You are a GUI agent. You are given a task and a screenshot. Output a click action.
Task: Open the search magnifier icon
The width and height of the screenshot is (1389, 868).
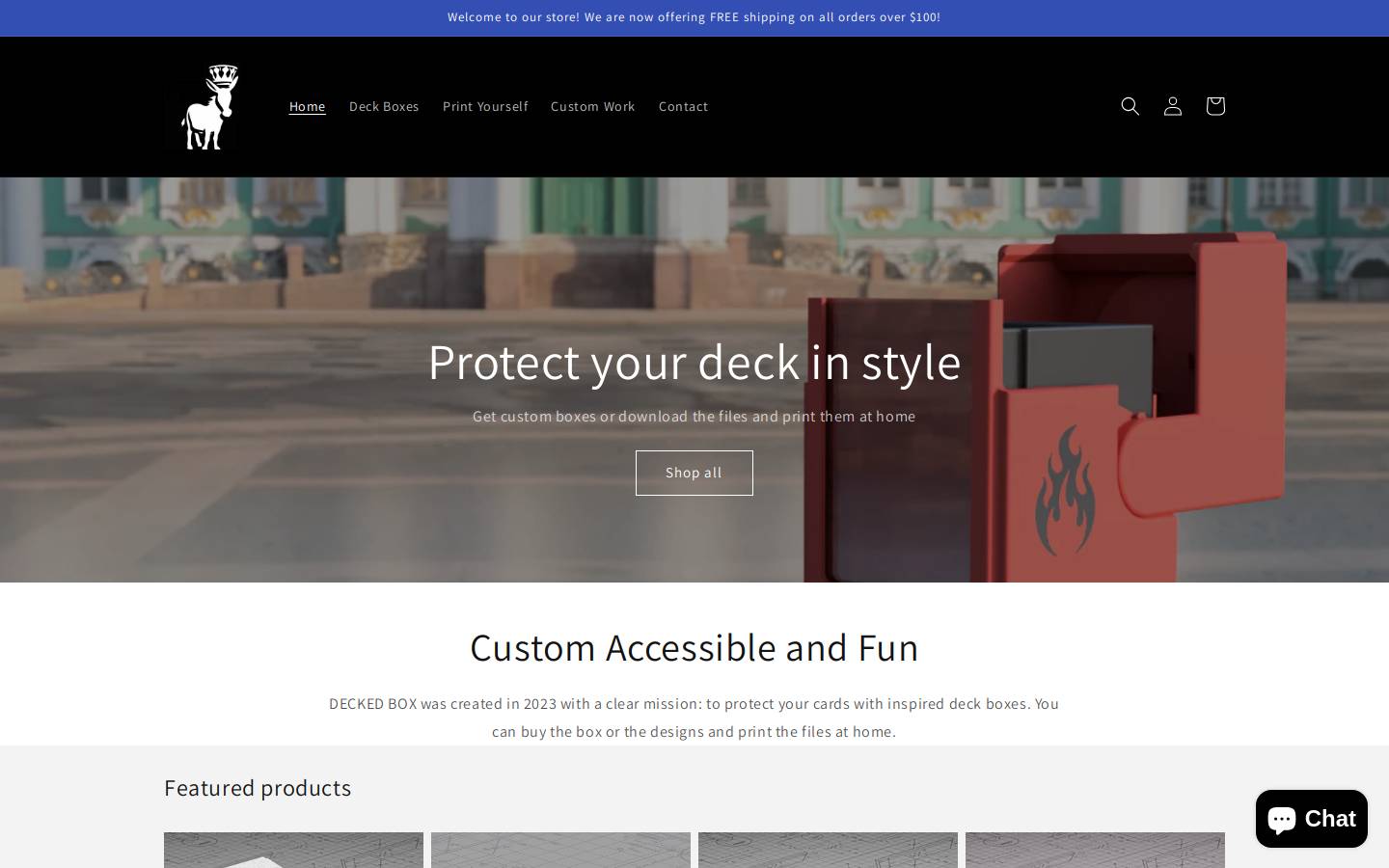tap(1130, 106)
